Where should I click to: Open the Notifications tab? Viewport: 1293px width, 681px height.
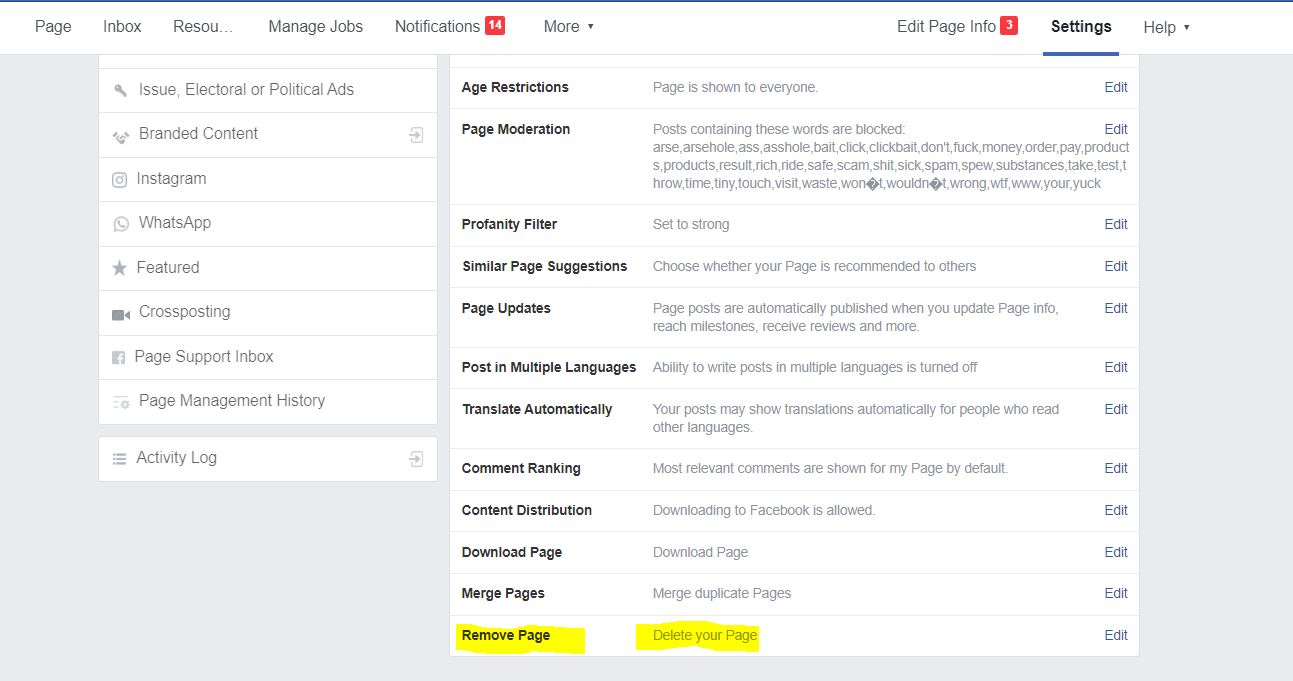(x=437, y=27)
